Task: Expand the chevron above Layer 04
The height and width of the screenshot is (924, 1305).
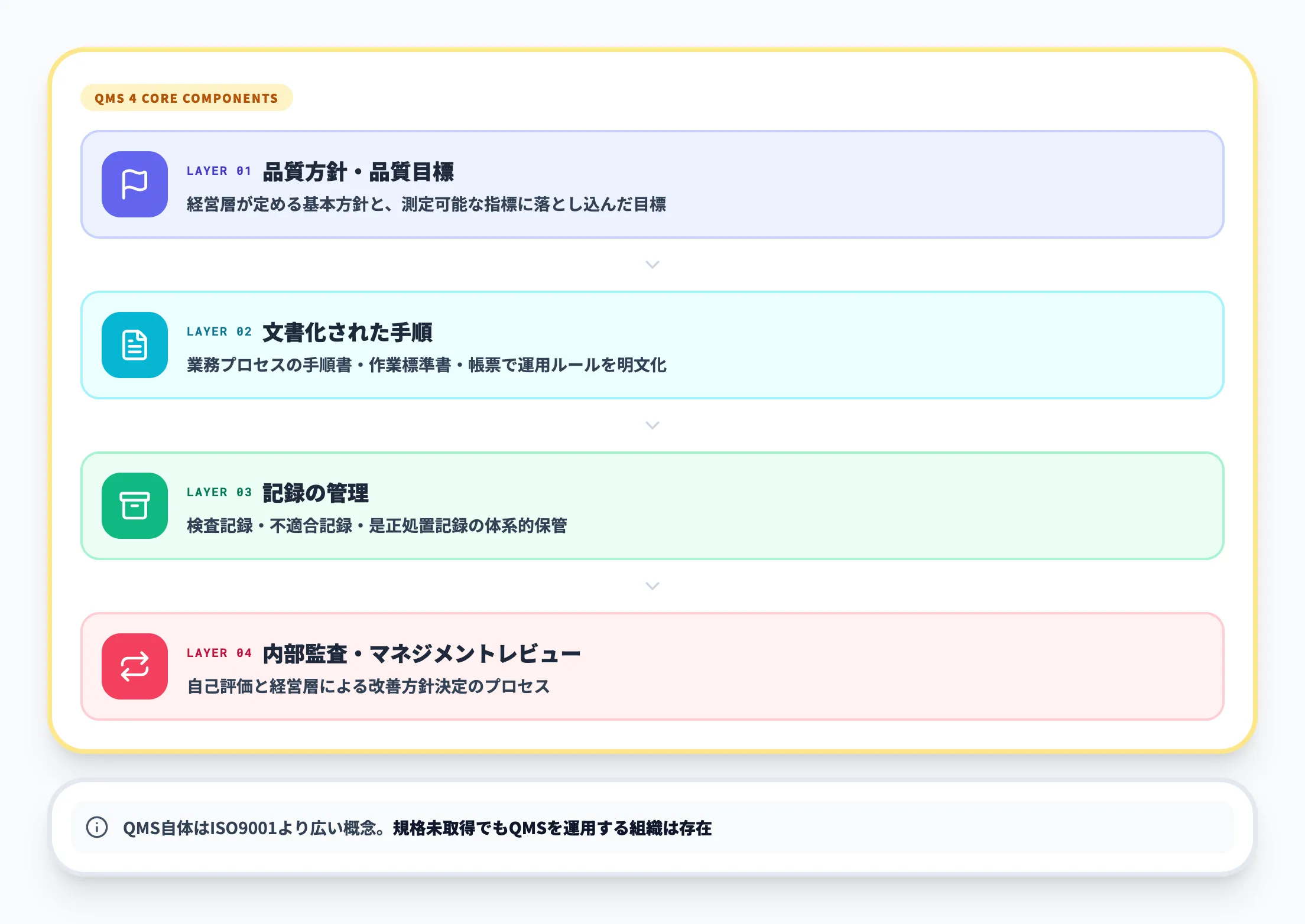Action: (652, 586)
